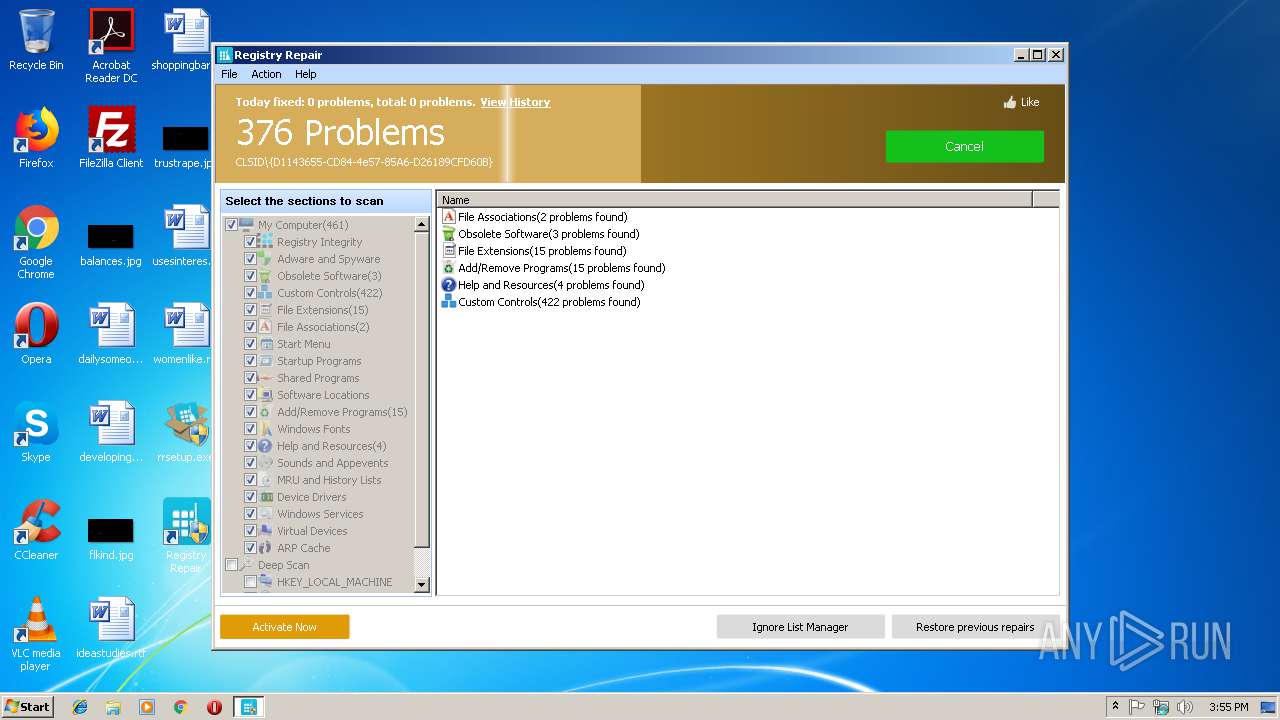Select 'Add/Remove Programs(15 problems found)' result row
Image resolution: width=1280 pixels, height=720 pixels.
(x=562, y=268)
